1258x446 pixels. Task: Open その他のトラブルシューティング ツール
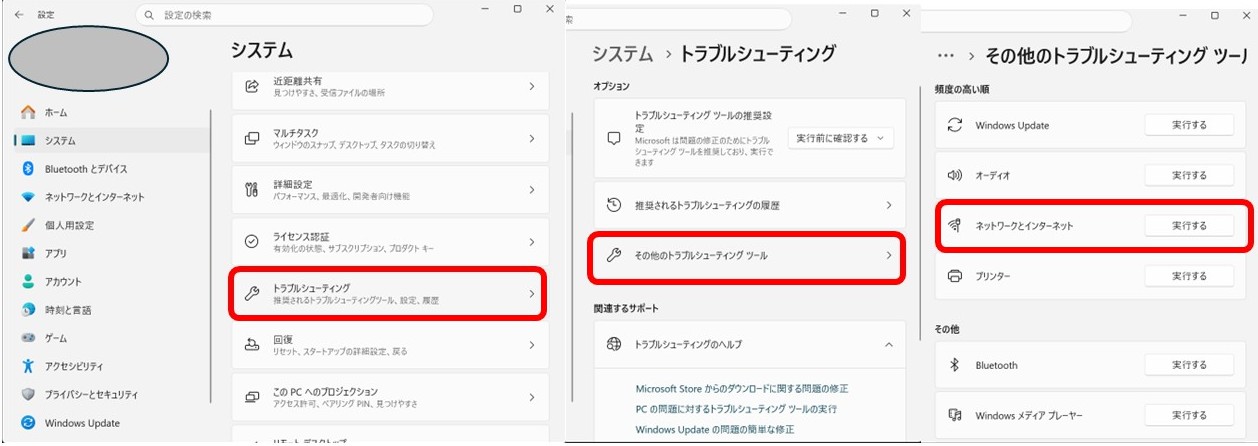point(749,256)
